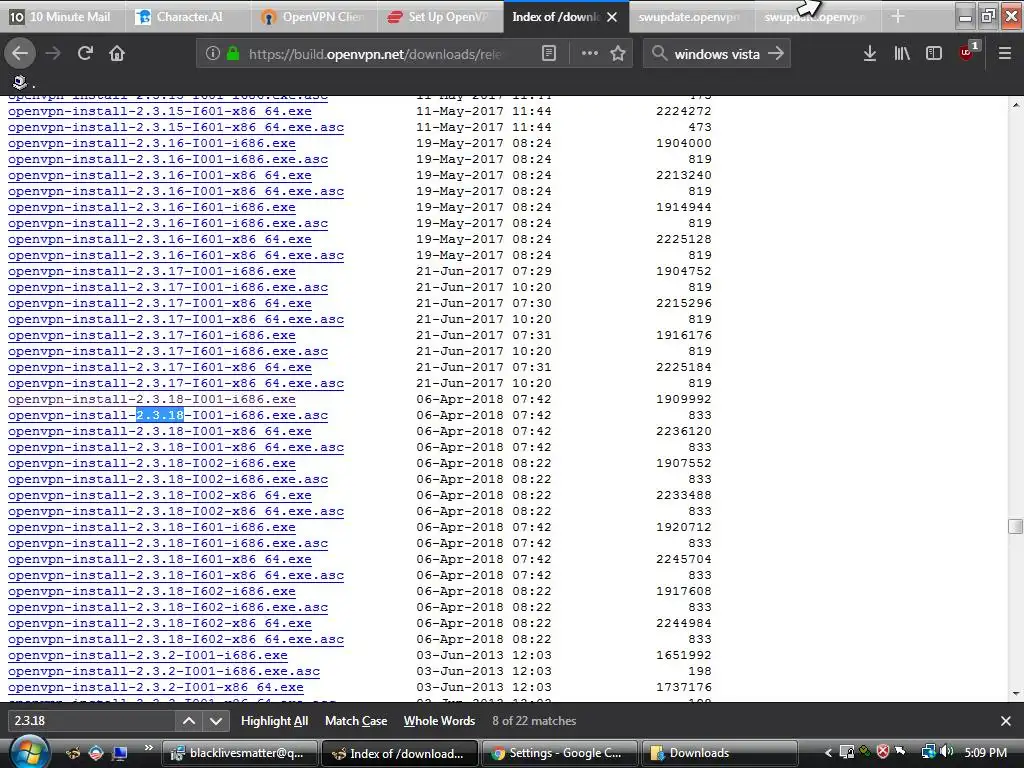Download openvpn-install-2.3.18-I602-i686.exe
The height and width of the screenshot is (768, 1024).
(x=152, y=591)
